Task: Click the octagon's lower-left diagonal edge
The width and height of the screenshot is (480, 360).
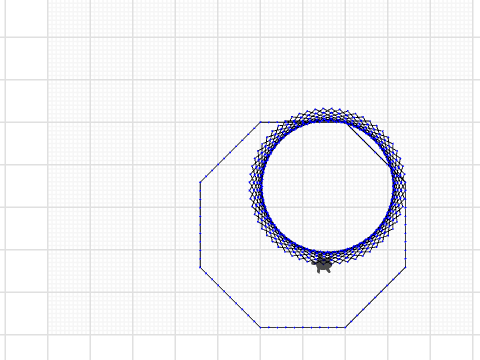Action: coord(230,297)
